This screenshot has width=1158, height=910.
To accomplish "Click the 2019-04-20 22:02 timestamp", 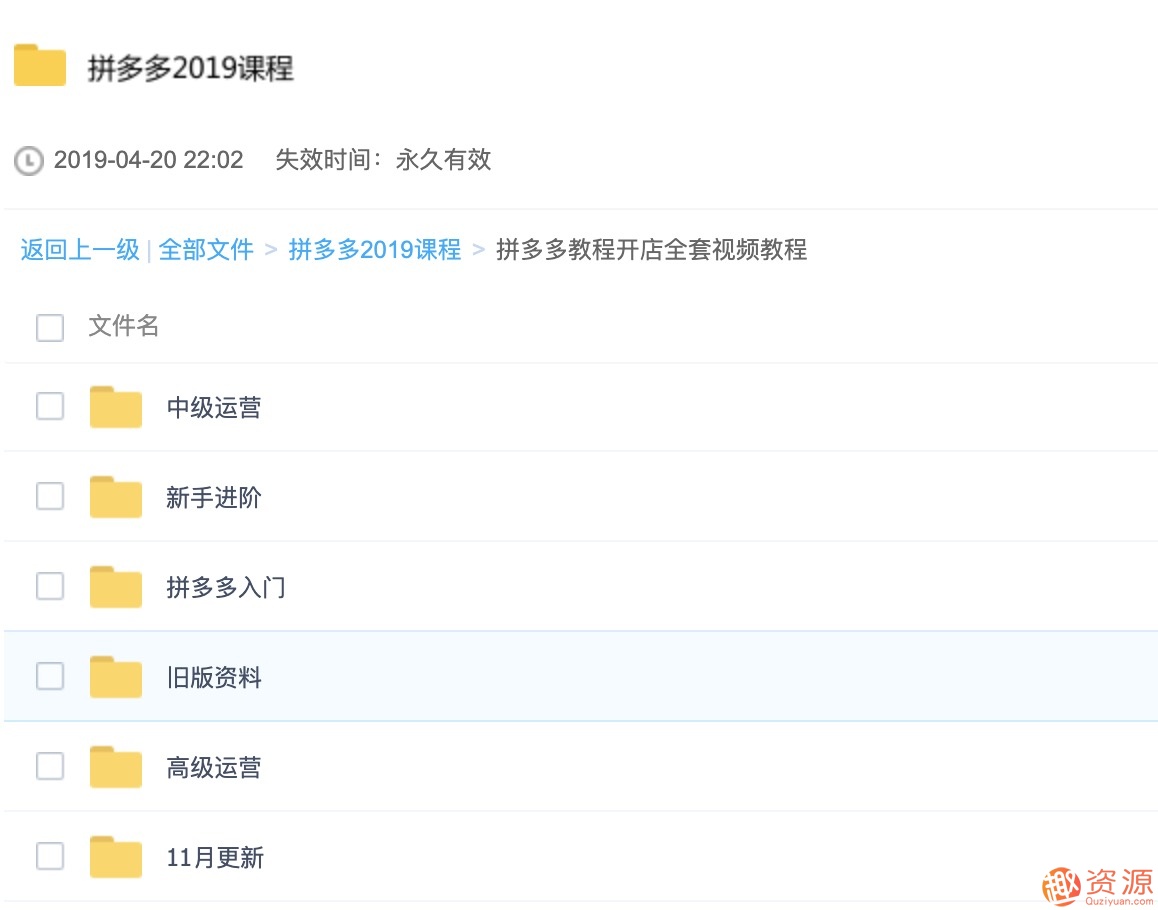I will coord(148,160).
